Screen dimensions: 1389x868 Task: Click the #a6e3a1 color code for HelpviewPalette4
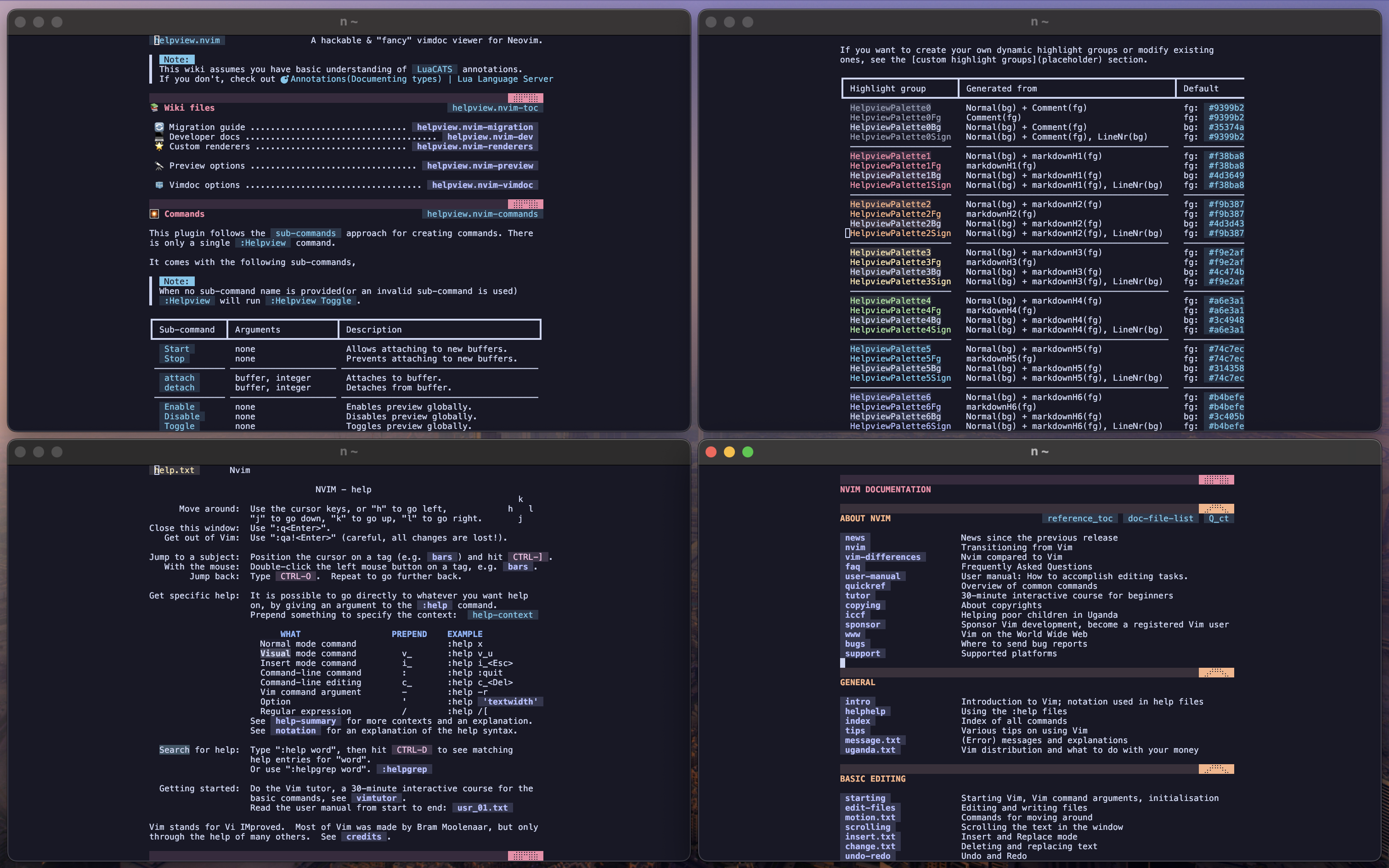[x=1225, y=301]
